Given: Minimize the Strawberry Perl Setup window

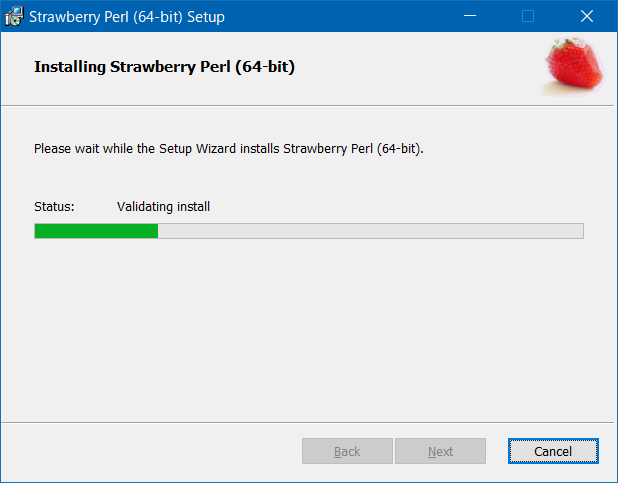Looking at the screenshot, I should click(x=470, y=16).
